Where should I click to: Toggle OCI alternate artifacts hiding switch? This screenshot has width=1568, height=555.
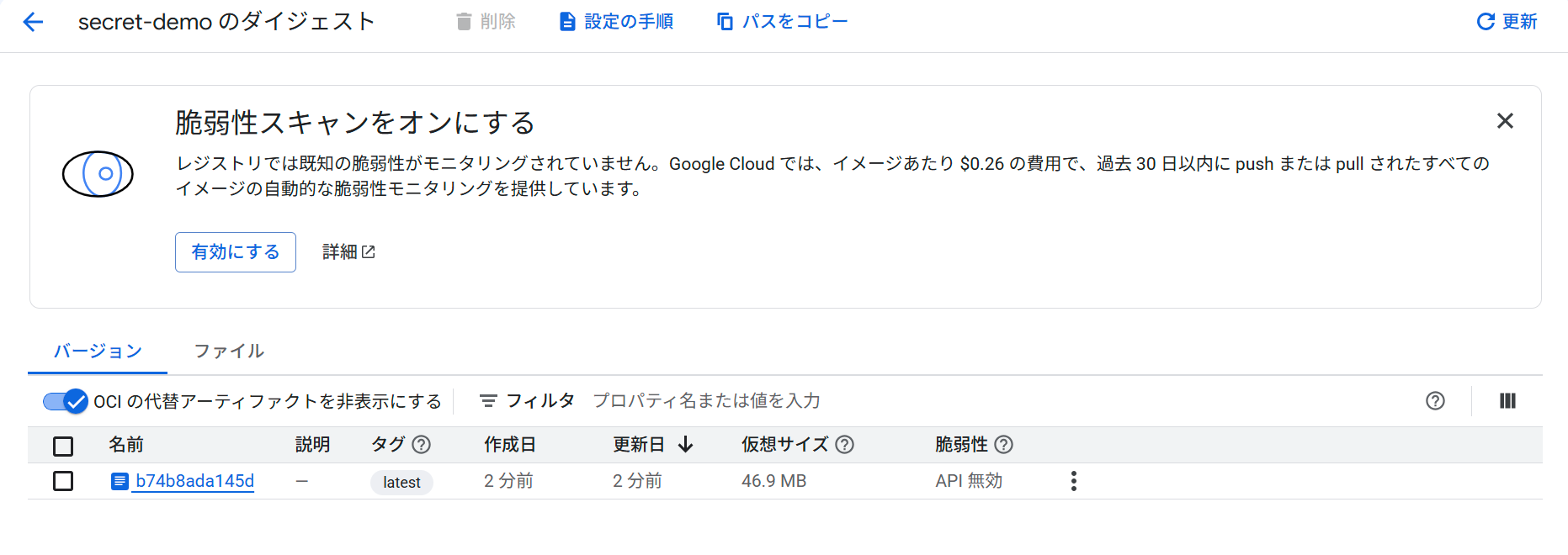[x=66, y=402]
